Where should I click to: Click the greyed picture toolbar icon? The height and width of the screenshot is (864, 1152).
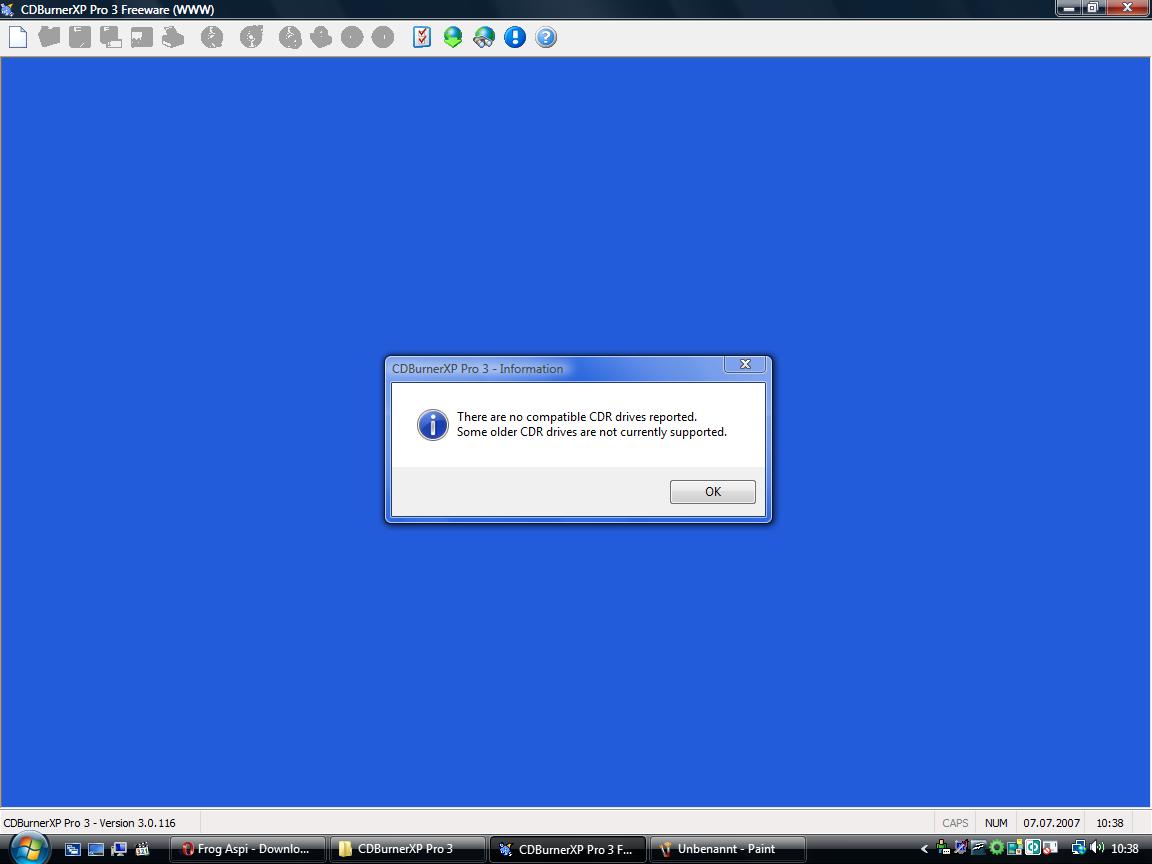(142, 37)
